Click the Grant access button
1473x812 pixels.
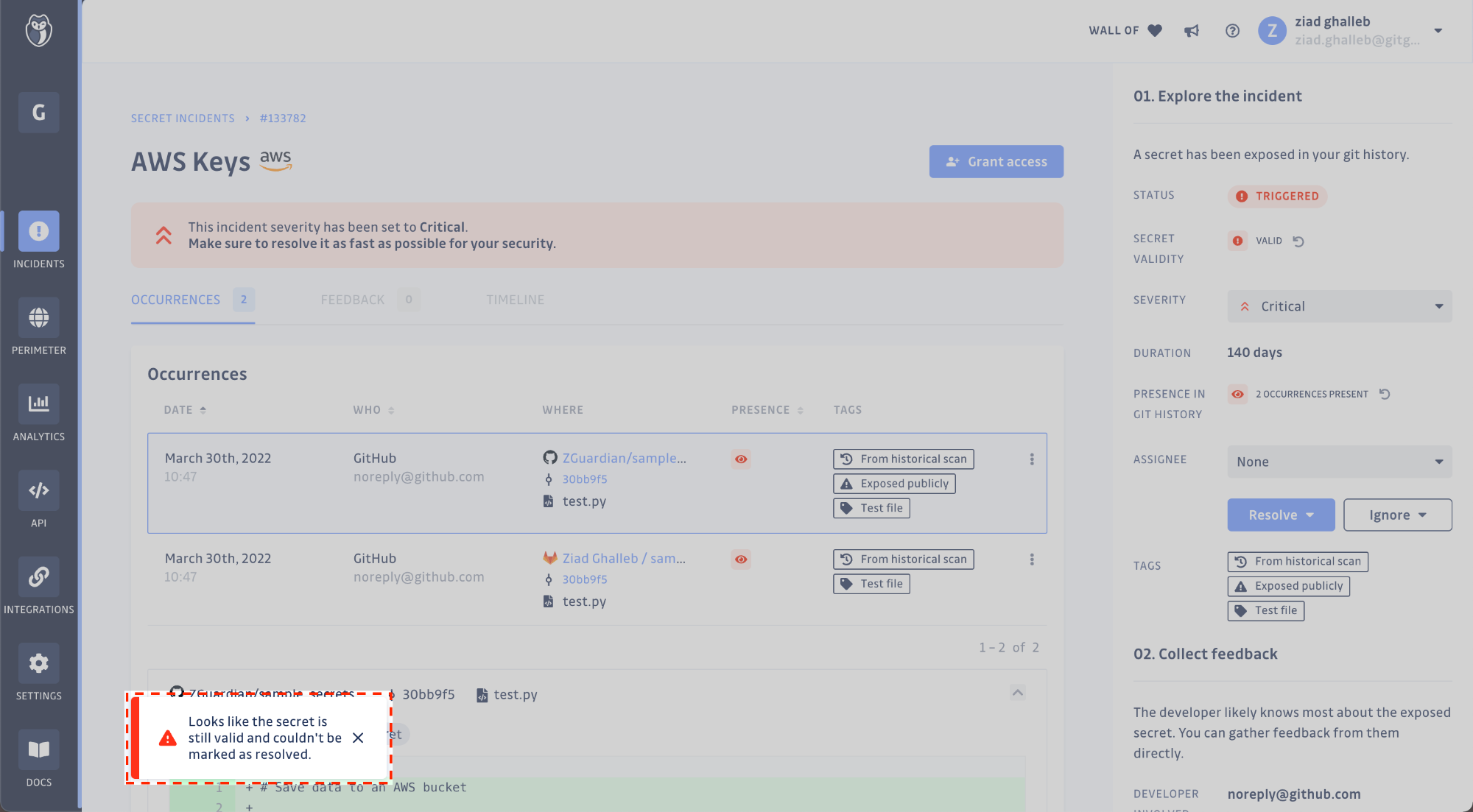(996, 161)
